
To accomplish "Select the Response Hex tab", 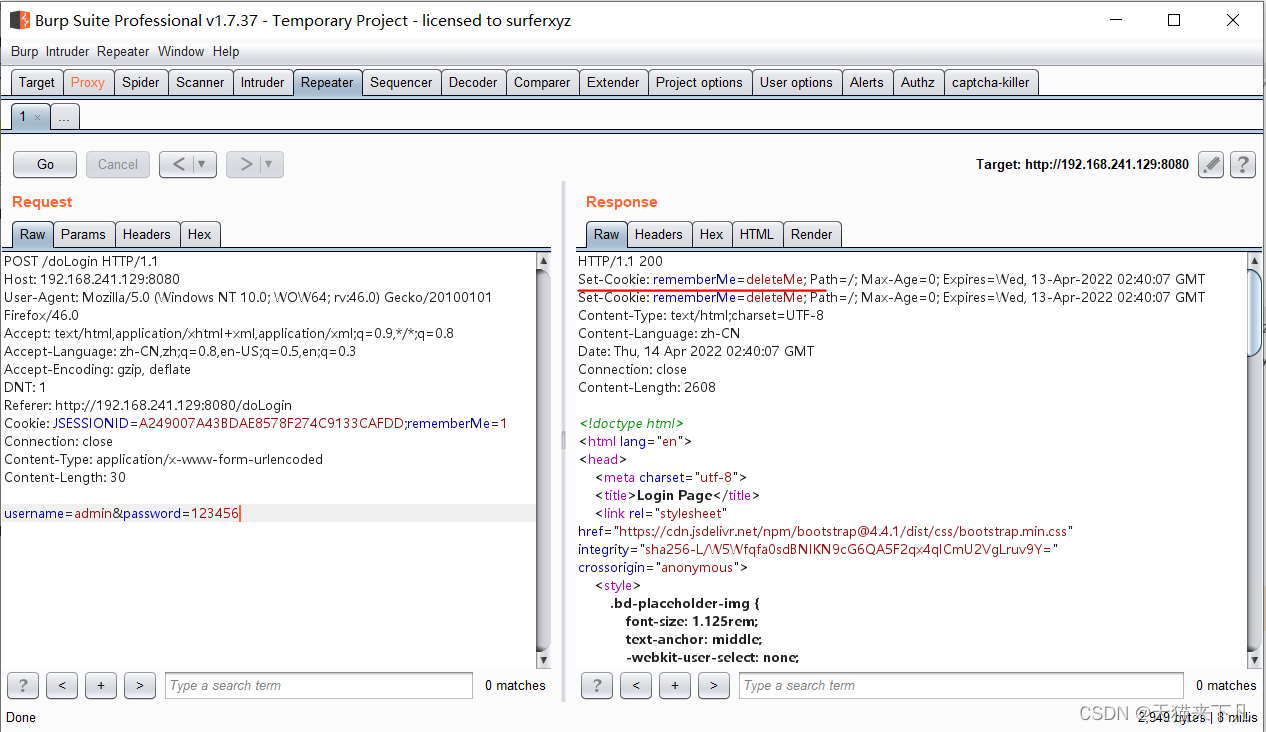I will point(712,234).
